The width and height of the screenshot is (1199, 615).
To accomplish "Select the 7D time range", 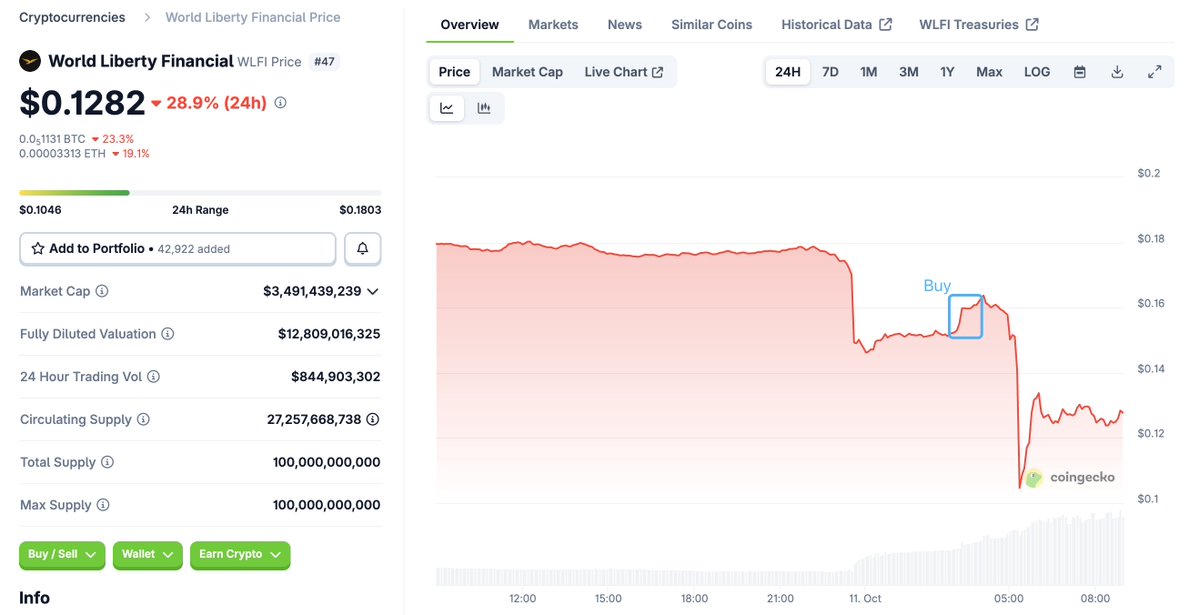I will (830, 72).
